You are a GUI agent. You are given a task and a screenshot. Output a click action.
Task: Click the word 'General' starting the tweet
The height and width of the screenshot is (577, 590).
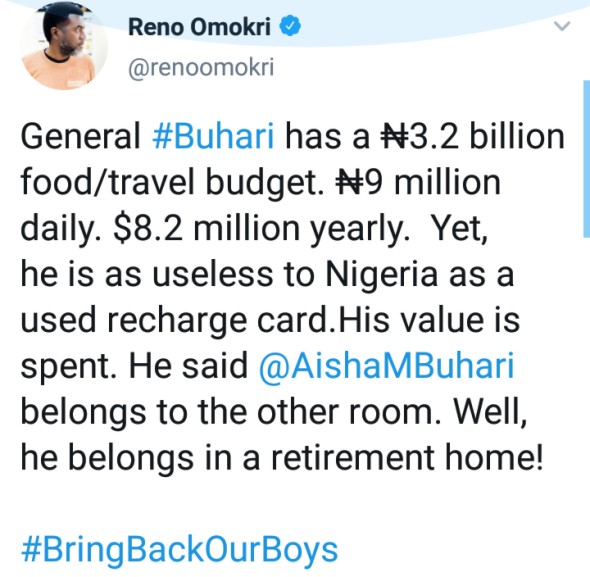[81, 136]
